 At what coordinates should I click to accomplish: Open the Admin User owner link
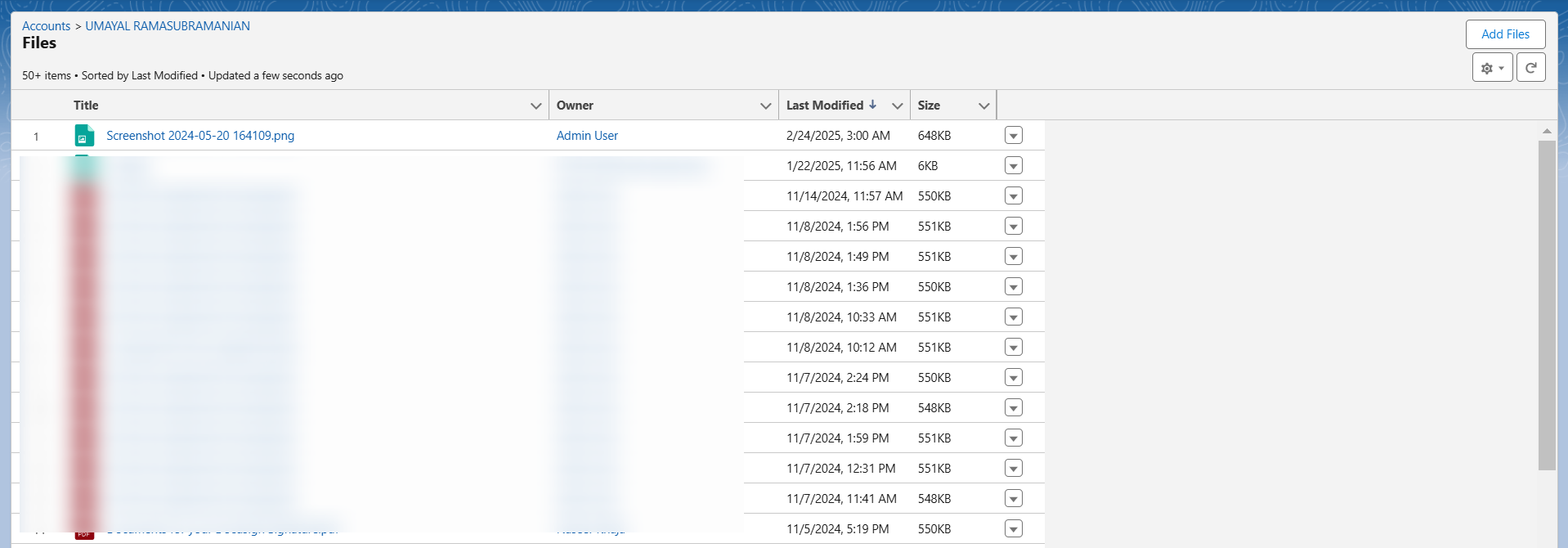pos(587,136)
